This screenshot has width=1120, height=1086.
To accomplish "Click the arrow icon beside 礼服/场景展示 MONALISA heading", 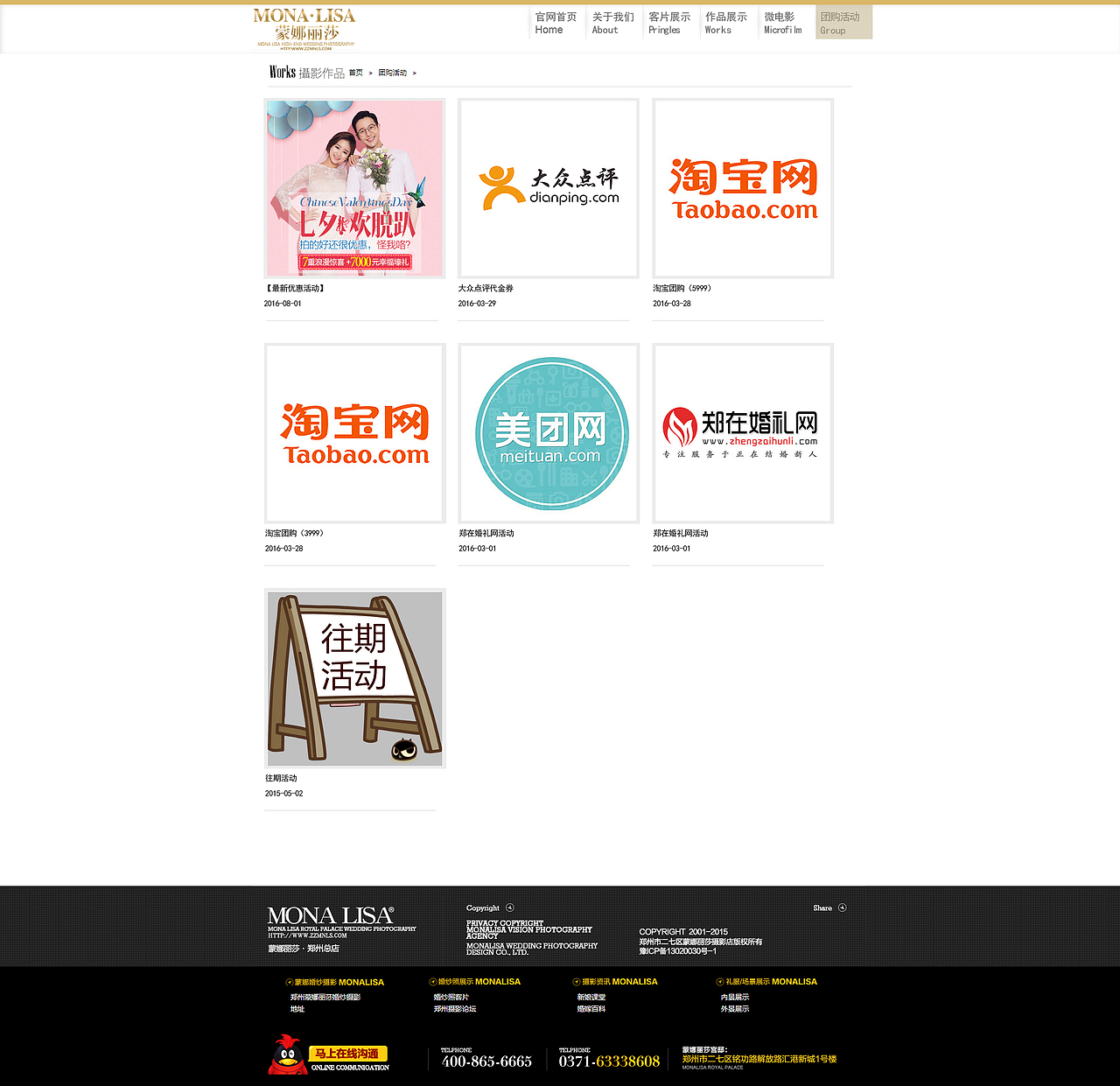I will (x=719, y=982).
